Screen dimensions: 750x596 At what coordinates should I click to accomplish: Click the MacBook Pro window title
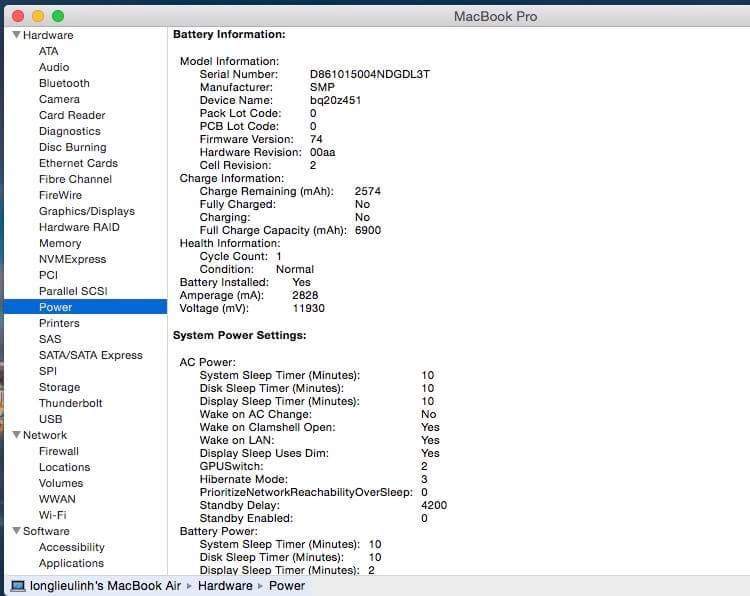click(496, 17)
